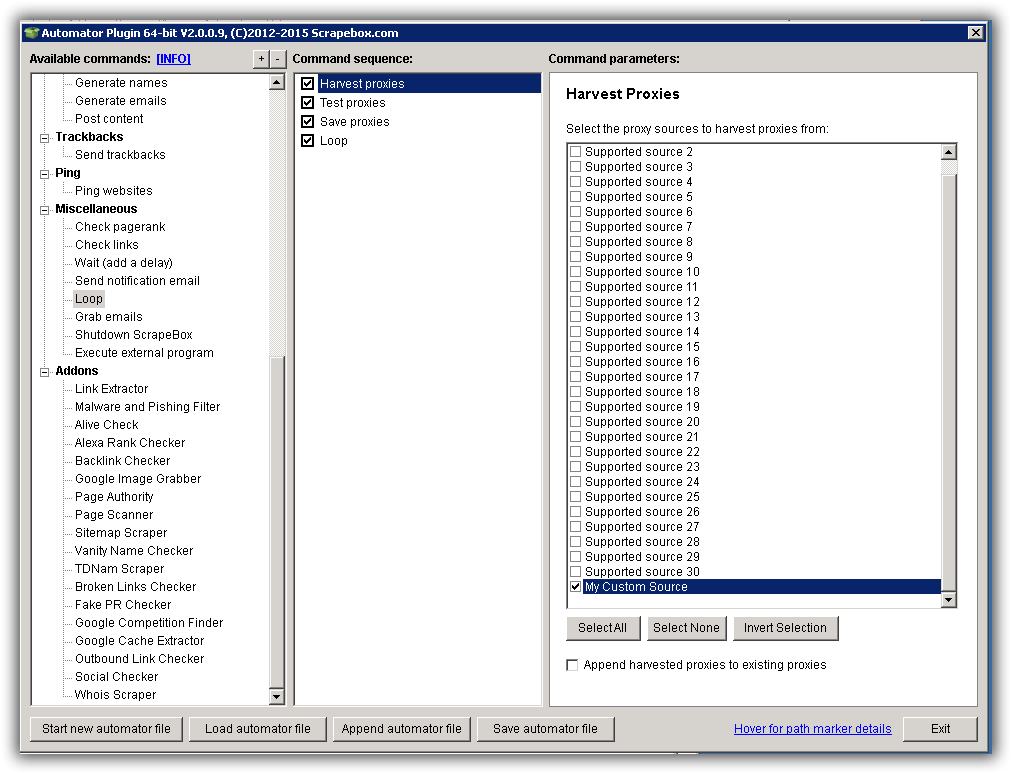Screen dimensions: 1012x774
Task: Click proxy sources list scroll down arrow
Action: 948,600
